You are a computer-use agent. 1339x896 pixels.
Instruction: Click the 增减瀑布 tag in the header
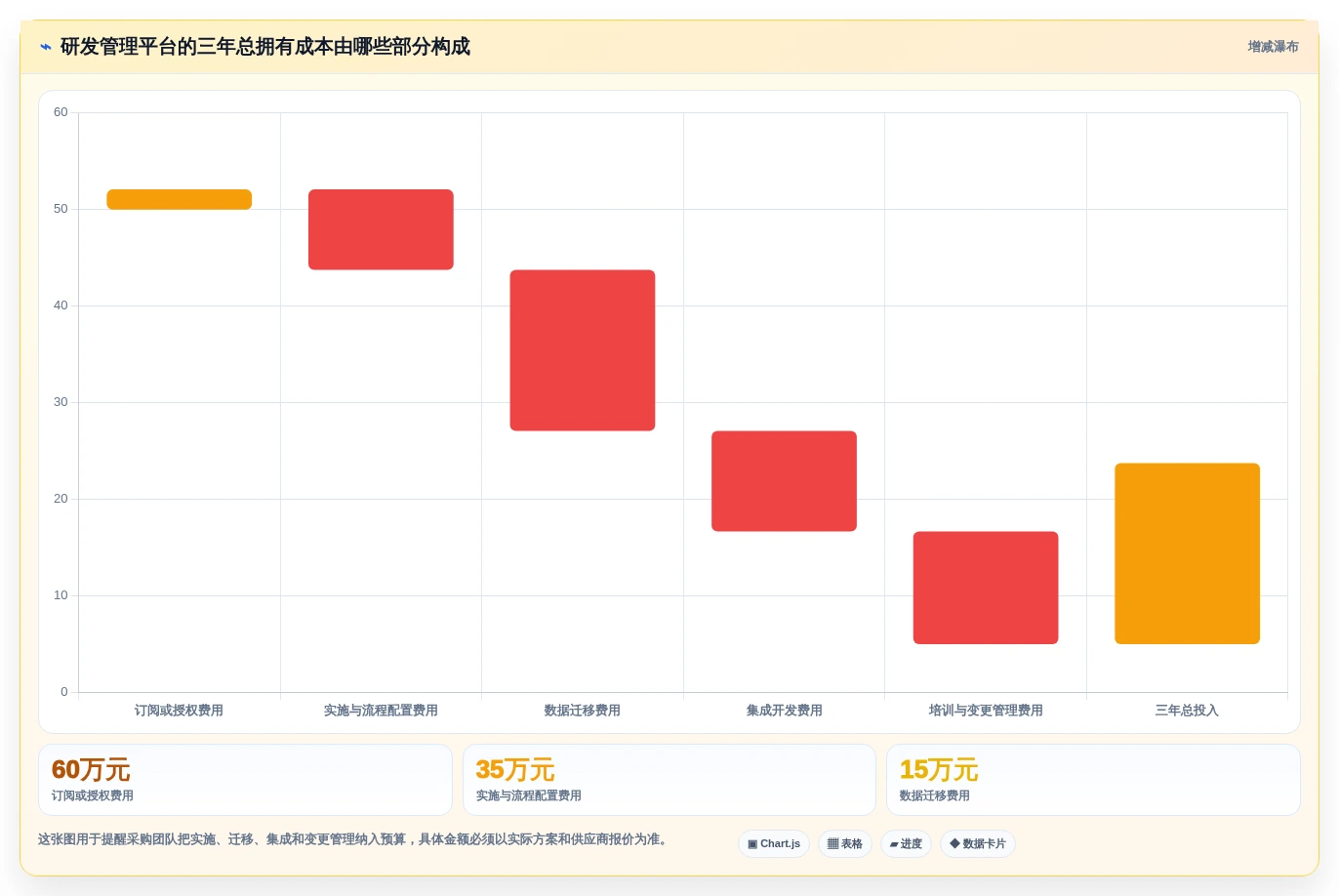1273,47
